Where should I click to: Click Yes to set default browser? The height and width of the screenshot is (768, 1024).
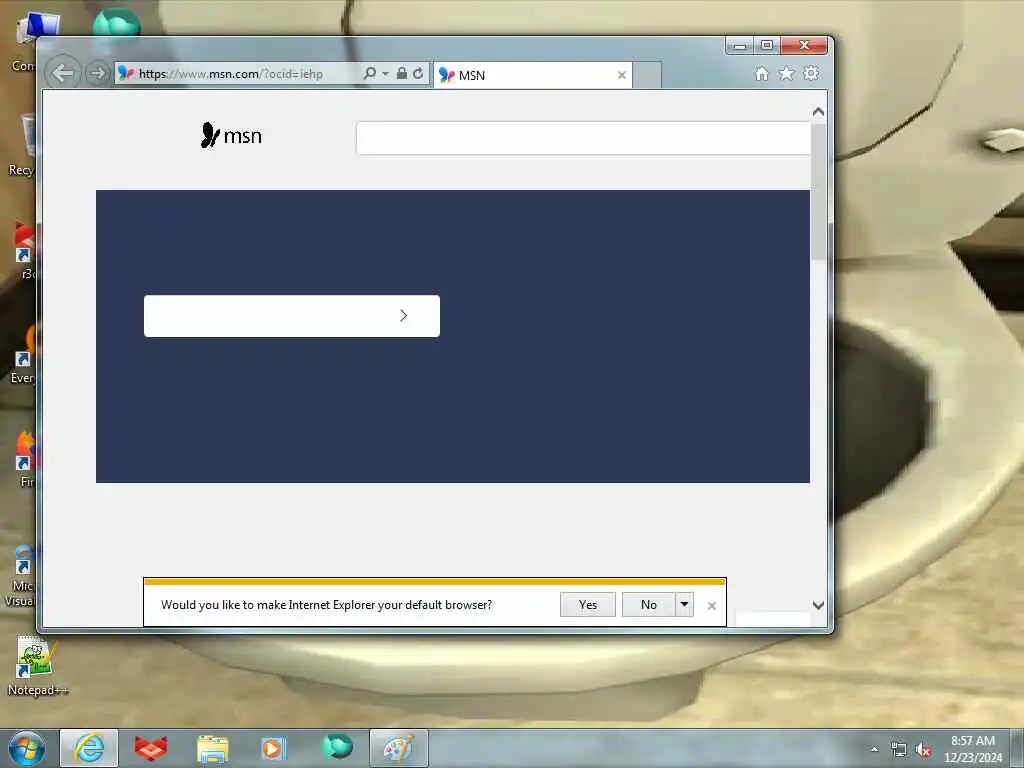tap(588, 605)
